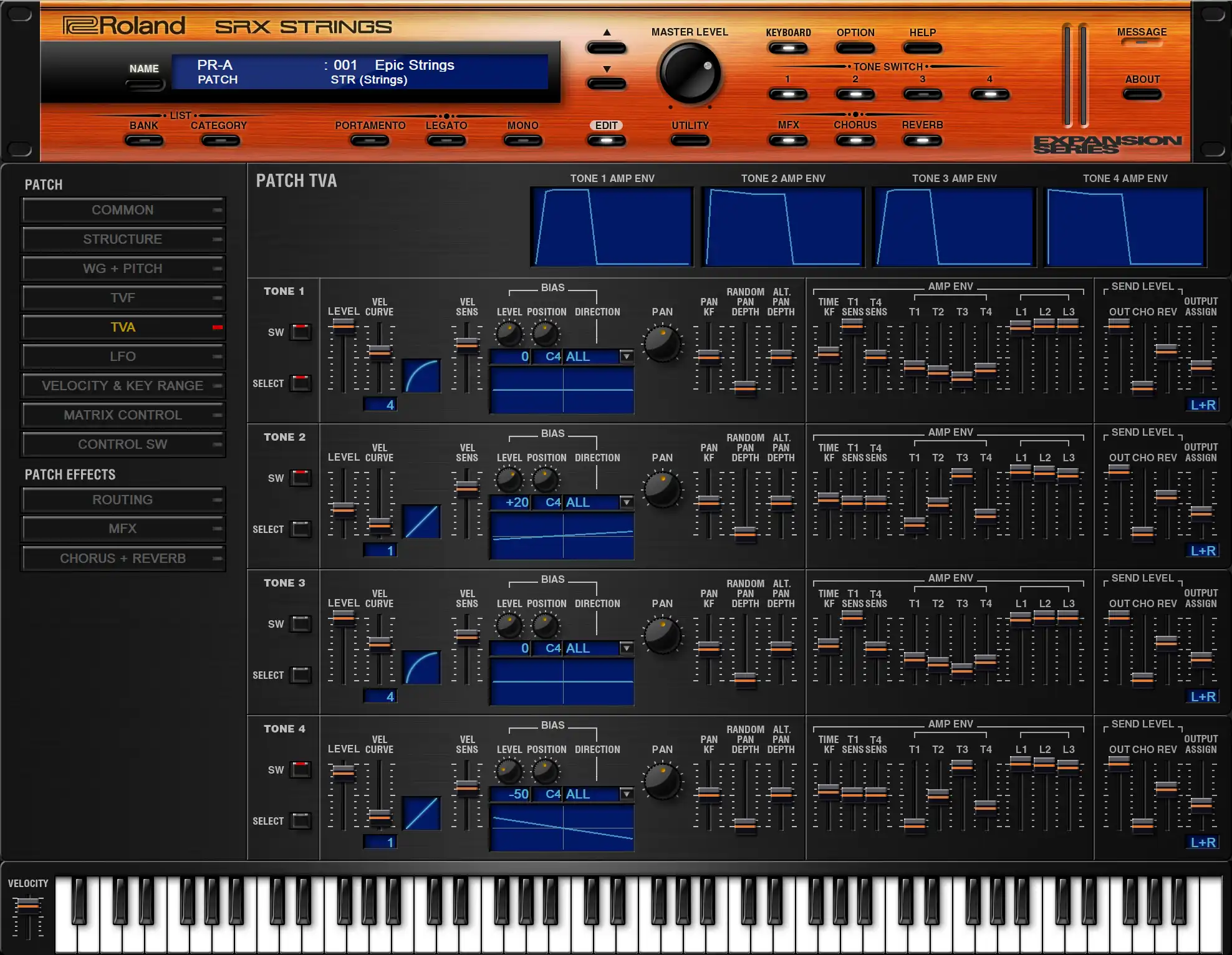This screenshot has width=1232, height=955.
Task: Click the Tone 4 bias level knob
Action: click(509, 772)
